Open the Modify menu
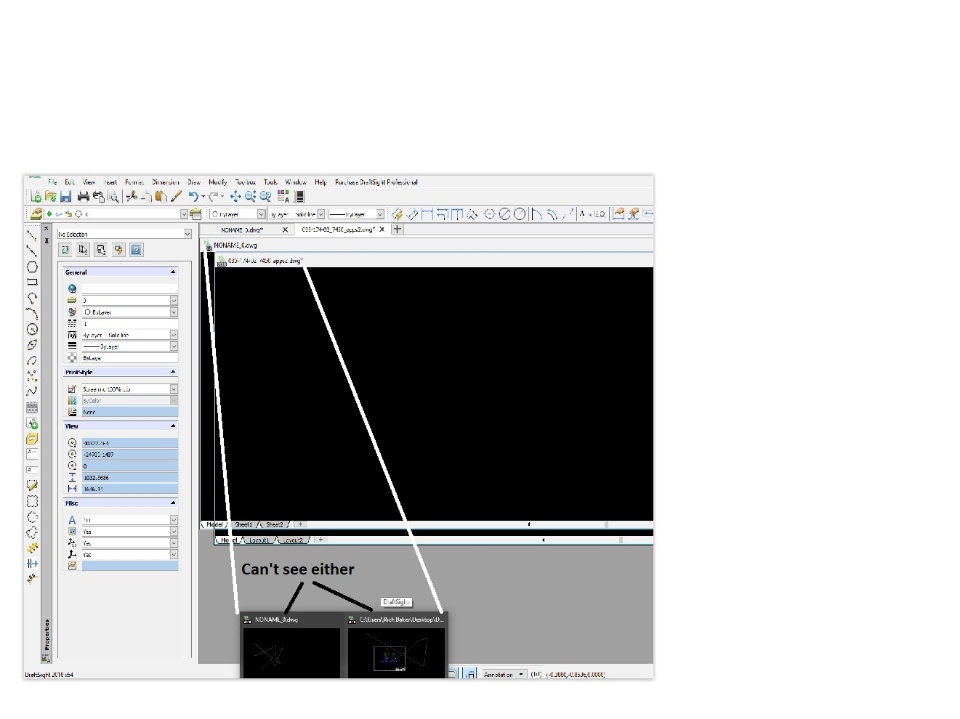Image resolution: width=960 pixels, height=719 pixels. point(217,182)
